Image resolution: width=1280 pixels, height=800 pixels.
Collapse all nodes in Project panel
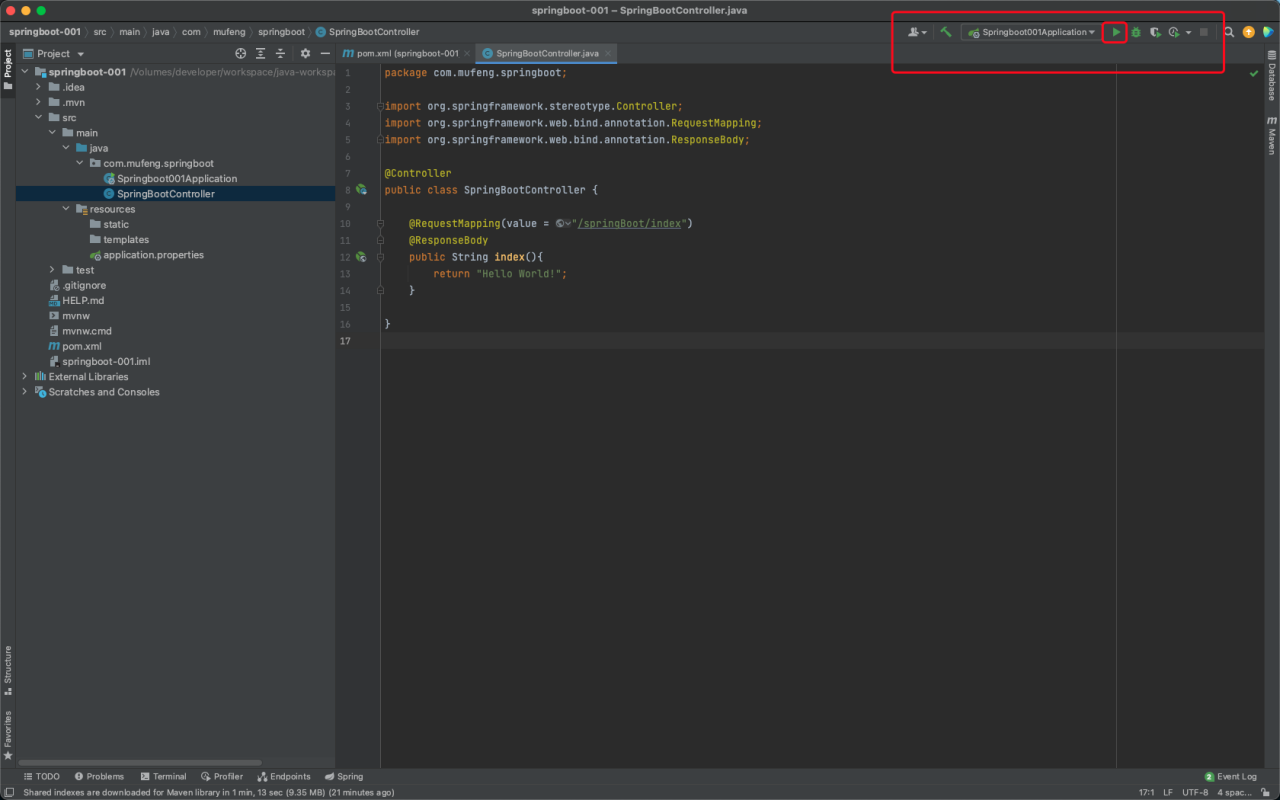point(280,53)
